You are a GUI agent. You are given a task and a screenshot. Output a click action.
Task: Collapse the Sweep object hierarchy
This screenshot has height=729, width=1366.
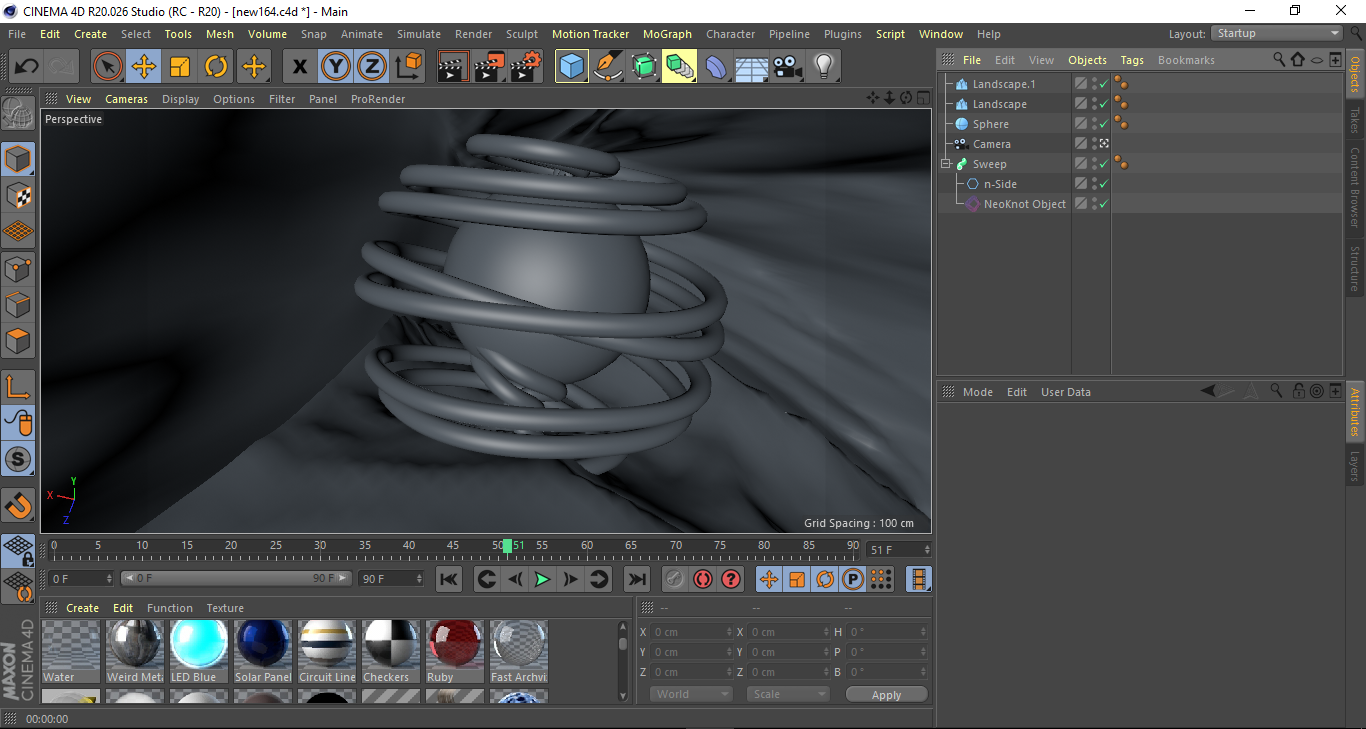945,164
